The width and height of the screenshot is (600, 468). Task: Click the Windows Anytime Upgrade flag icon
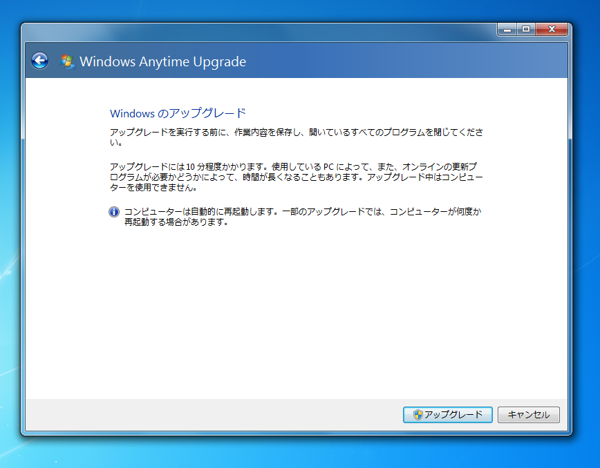(x=67, y=62)
